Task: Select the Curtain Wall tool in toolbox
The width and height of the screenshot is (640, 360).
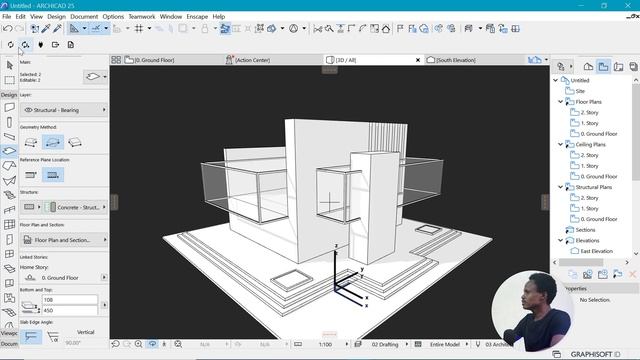Action: 9,224
